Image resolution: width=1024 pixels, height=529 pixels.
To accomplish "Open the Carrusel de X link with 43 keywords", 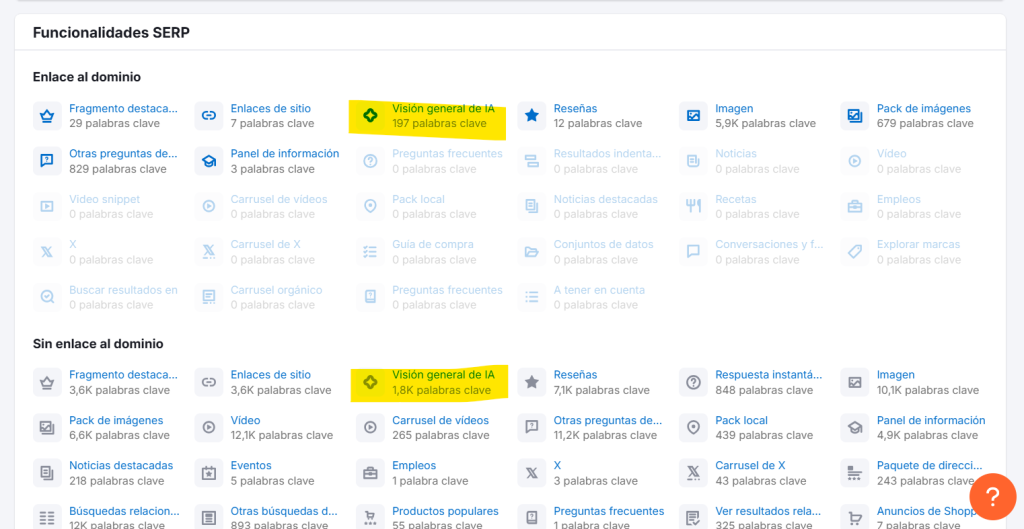I will (750, 465).
